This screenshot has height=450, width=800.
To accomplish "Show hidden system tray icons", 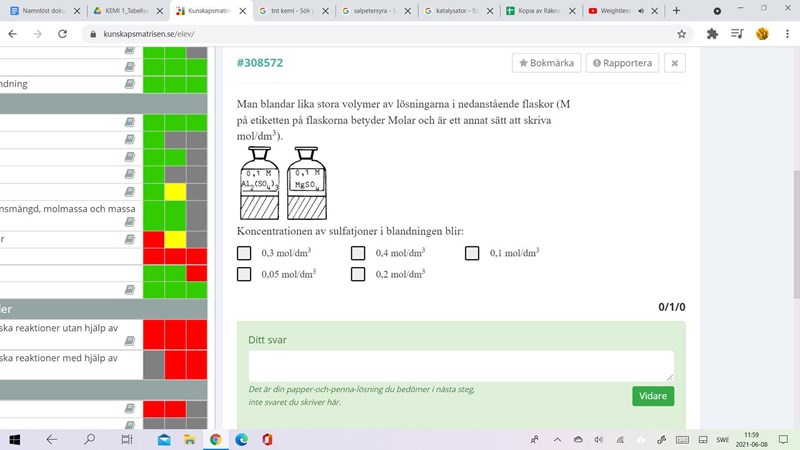I will [556, 439].
